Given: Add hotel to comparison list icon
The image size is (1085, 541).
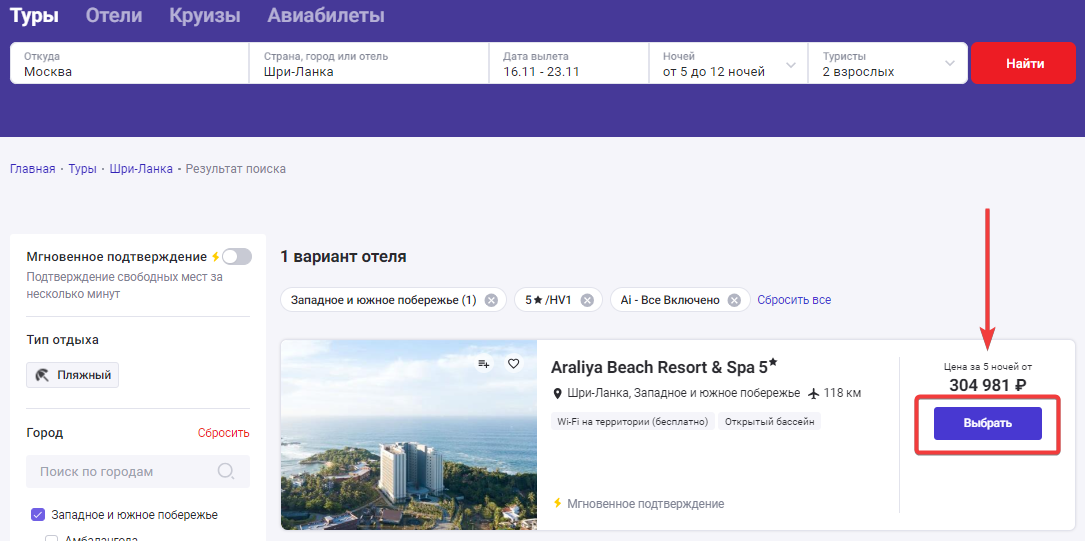Looking at the screenshot, I should pyautogui.click(x=484, y=363).
